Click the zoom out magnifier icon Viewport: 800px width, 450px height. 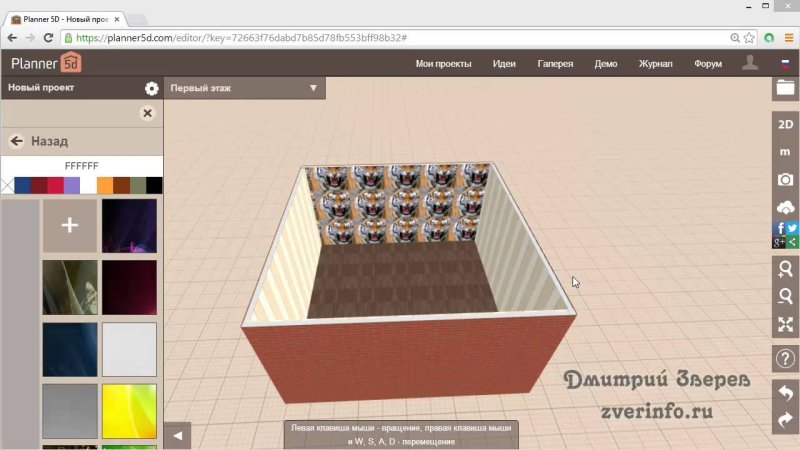point(785,296)
